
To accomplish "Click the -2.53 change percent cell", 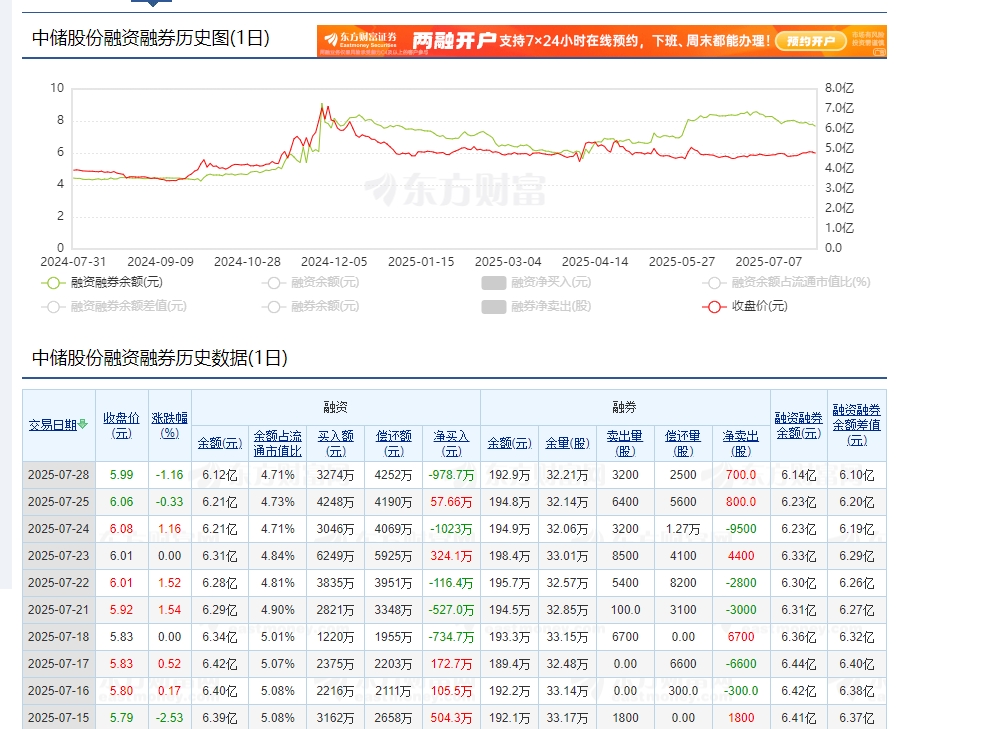I will [170, 717].
